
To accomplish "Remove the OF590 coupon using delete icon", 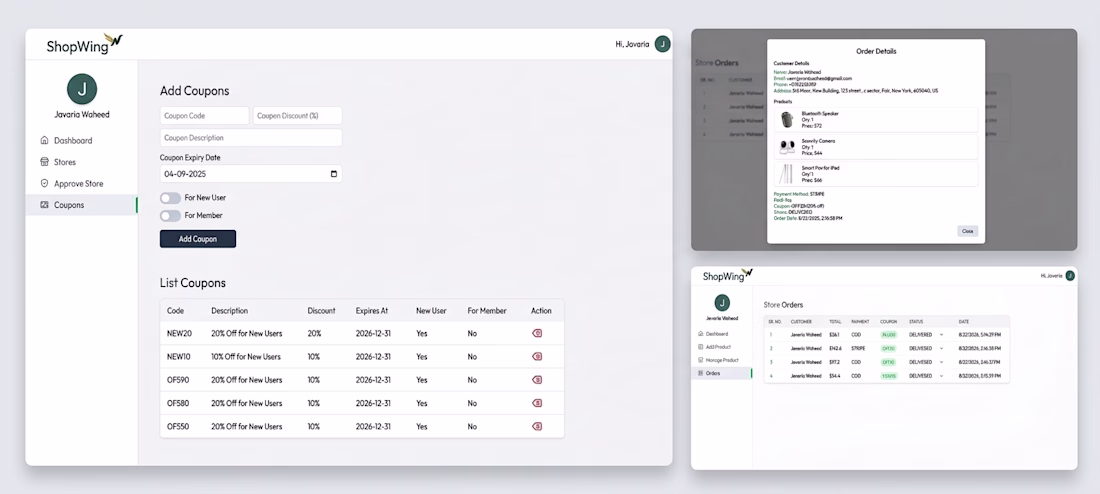I will 537,380.
